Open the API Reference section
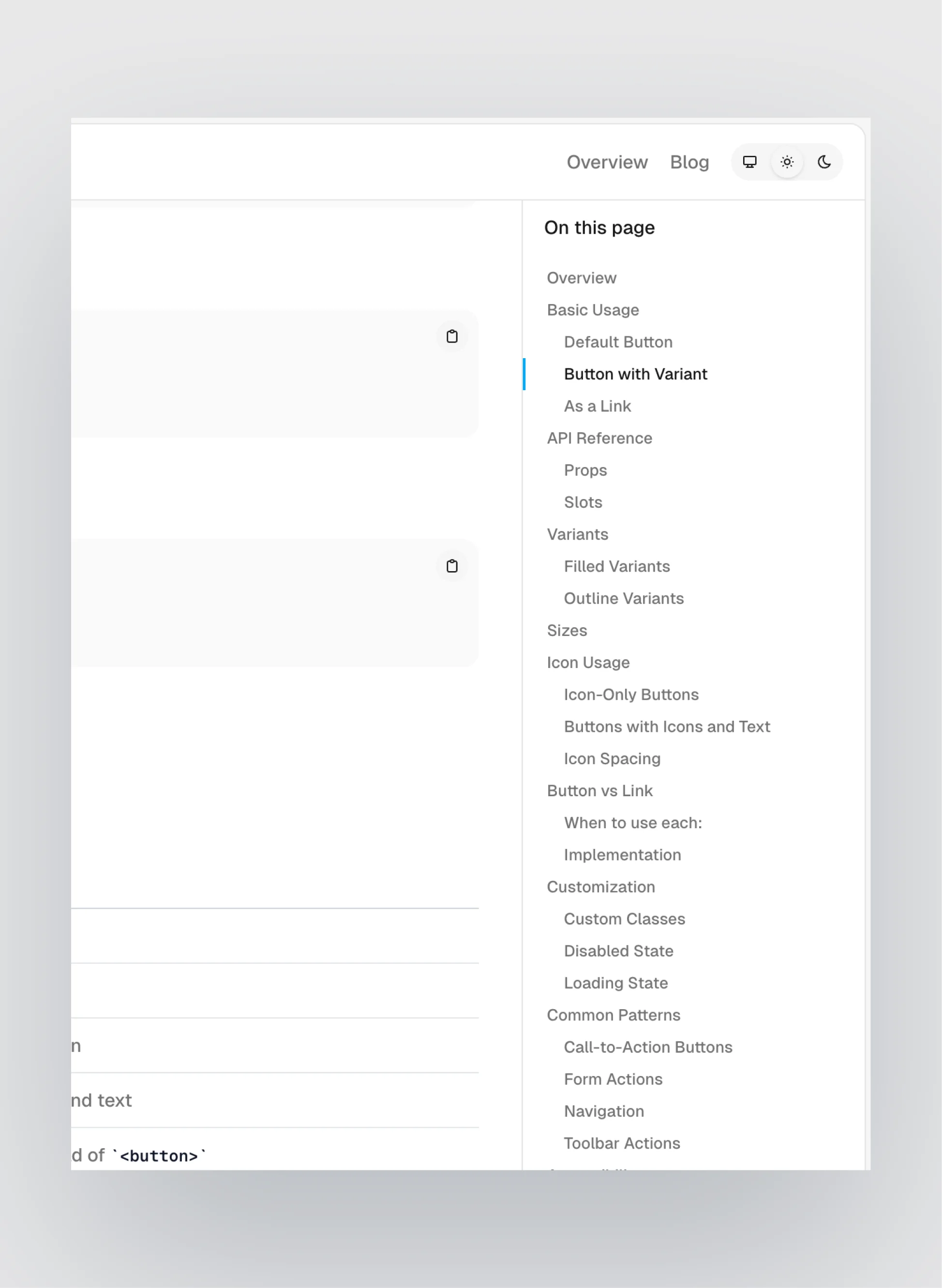 pos(599,438)
